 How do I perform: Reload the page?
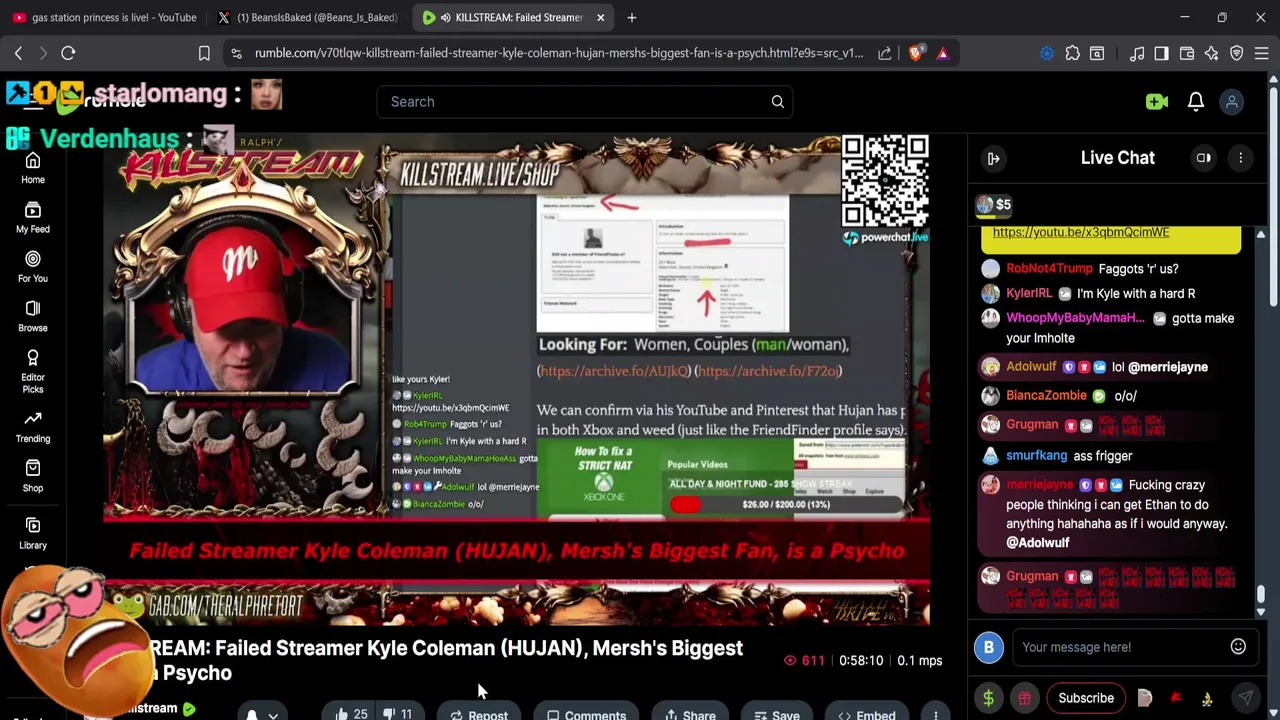[68, 53]
